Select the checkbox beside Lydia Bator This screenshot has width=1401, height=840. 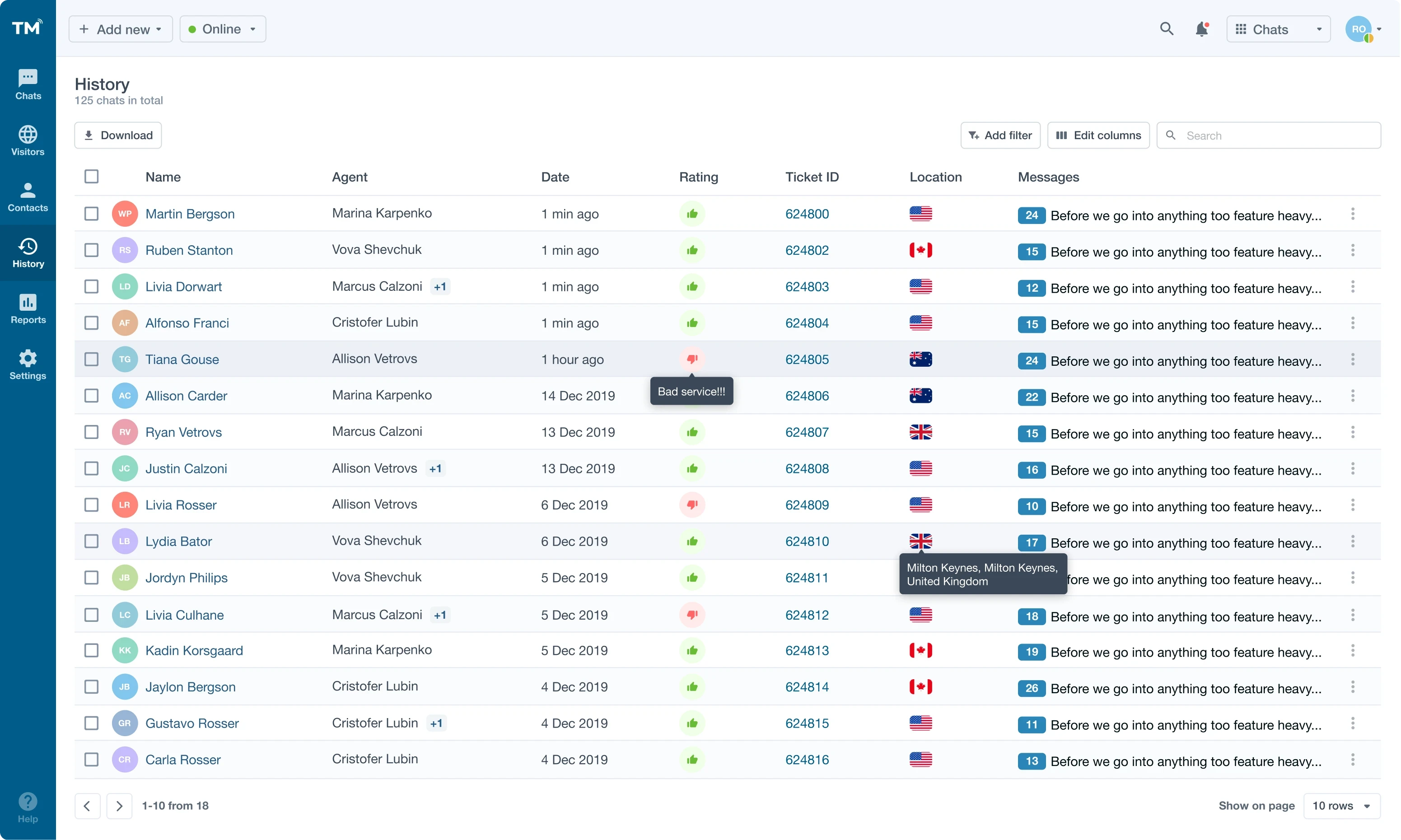[x=92, y=541]
